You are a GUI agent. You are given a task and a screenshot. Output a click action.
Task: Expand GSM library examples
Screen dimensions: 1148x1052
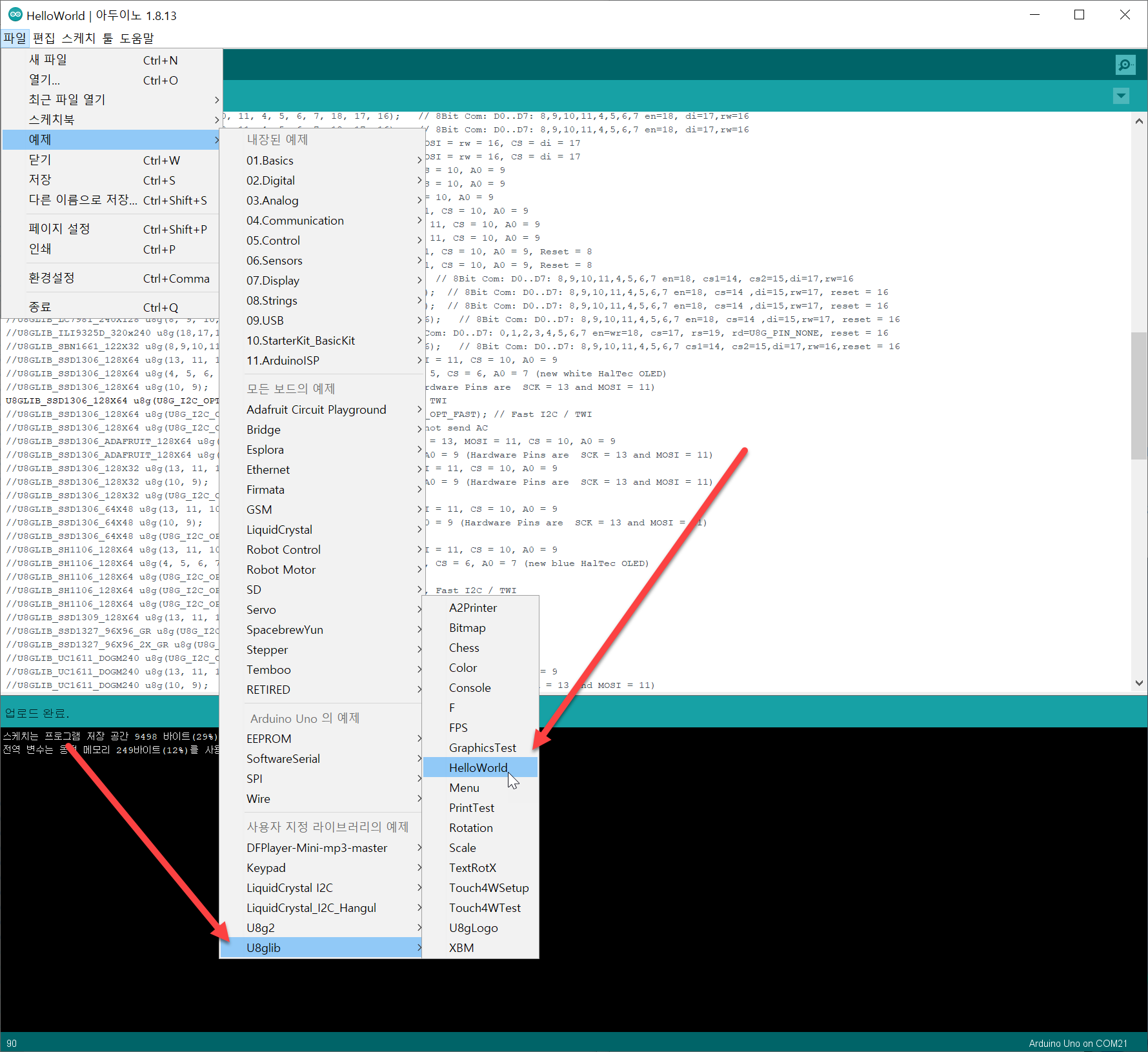(321, 510)
